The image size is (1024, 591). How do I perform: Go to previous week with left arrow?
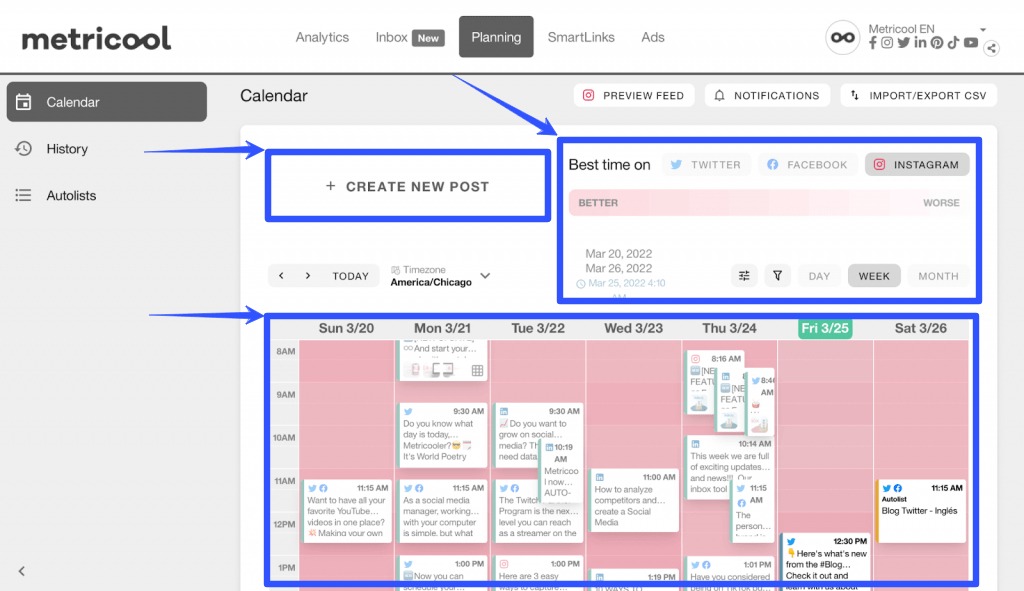[x=282, y=276]
